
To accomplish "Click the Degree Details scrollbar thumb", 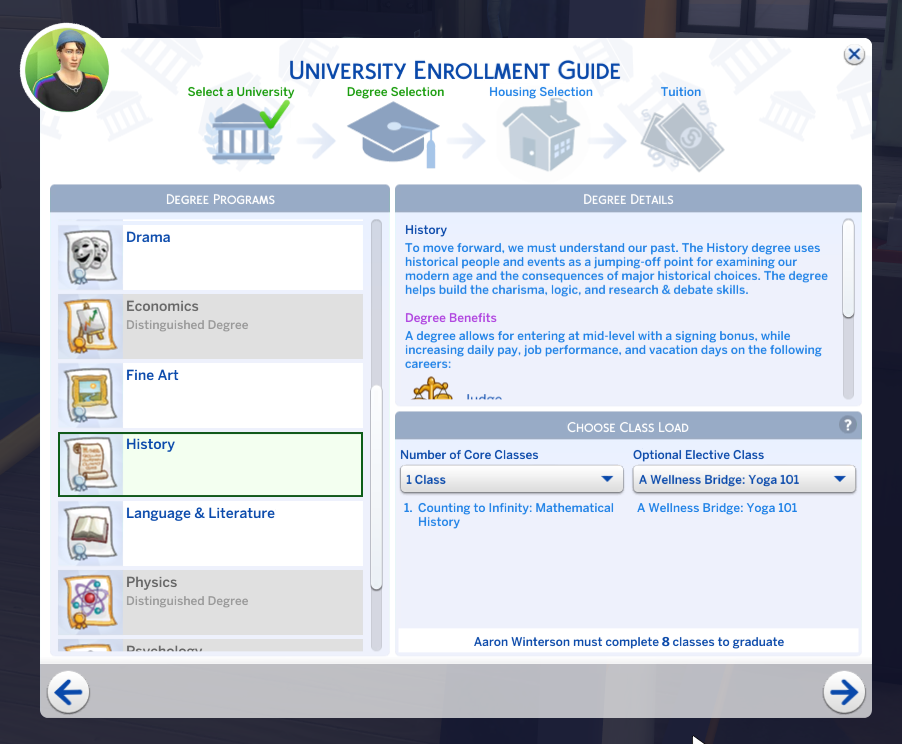I will click(x=848, y=268).
